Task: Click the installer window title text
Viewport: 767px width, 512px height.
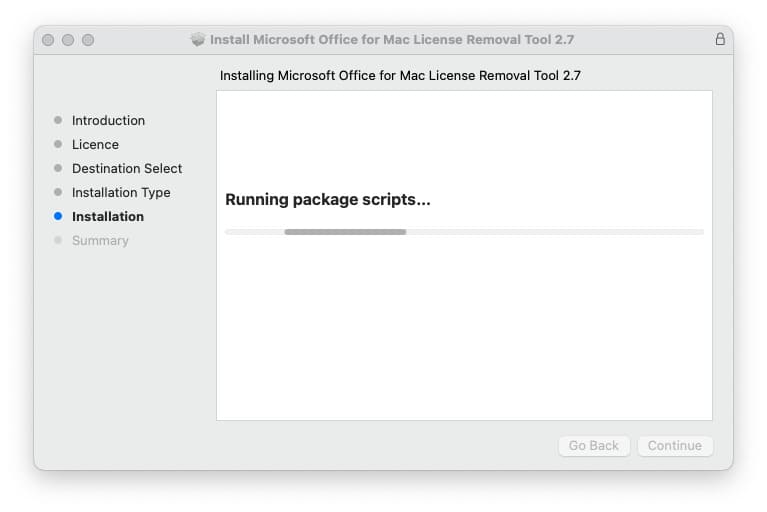Action: tap(392, 40)
